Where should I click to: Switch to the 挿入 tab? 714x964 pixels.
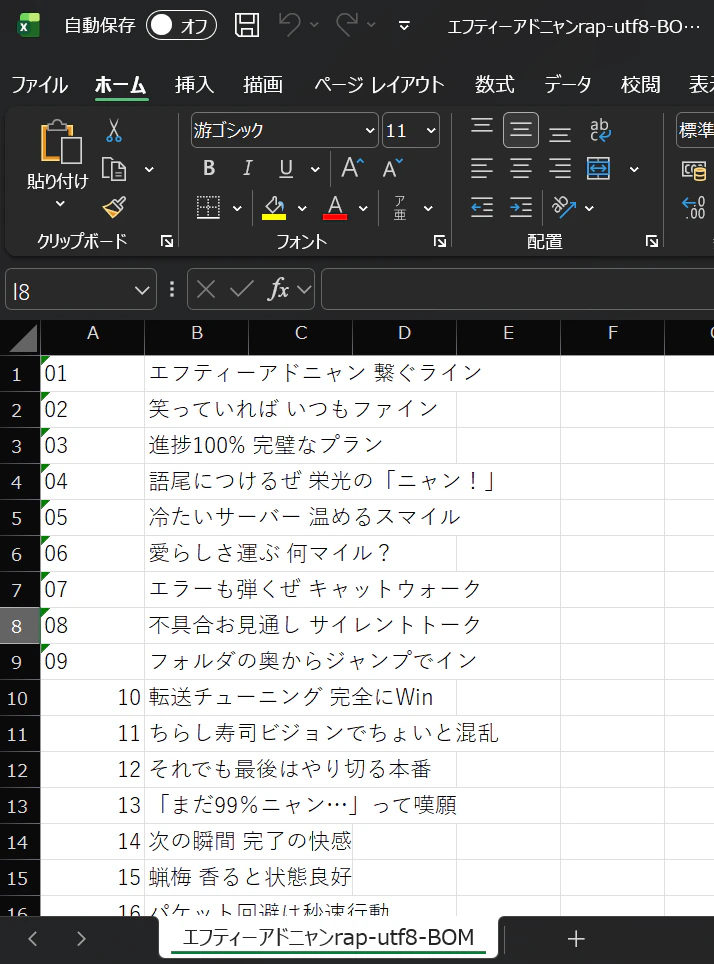coord(194,84)
